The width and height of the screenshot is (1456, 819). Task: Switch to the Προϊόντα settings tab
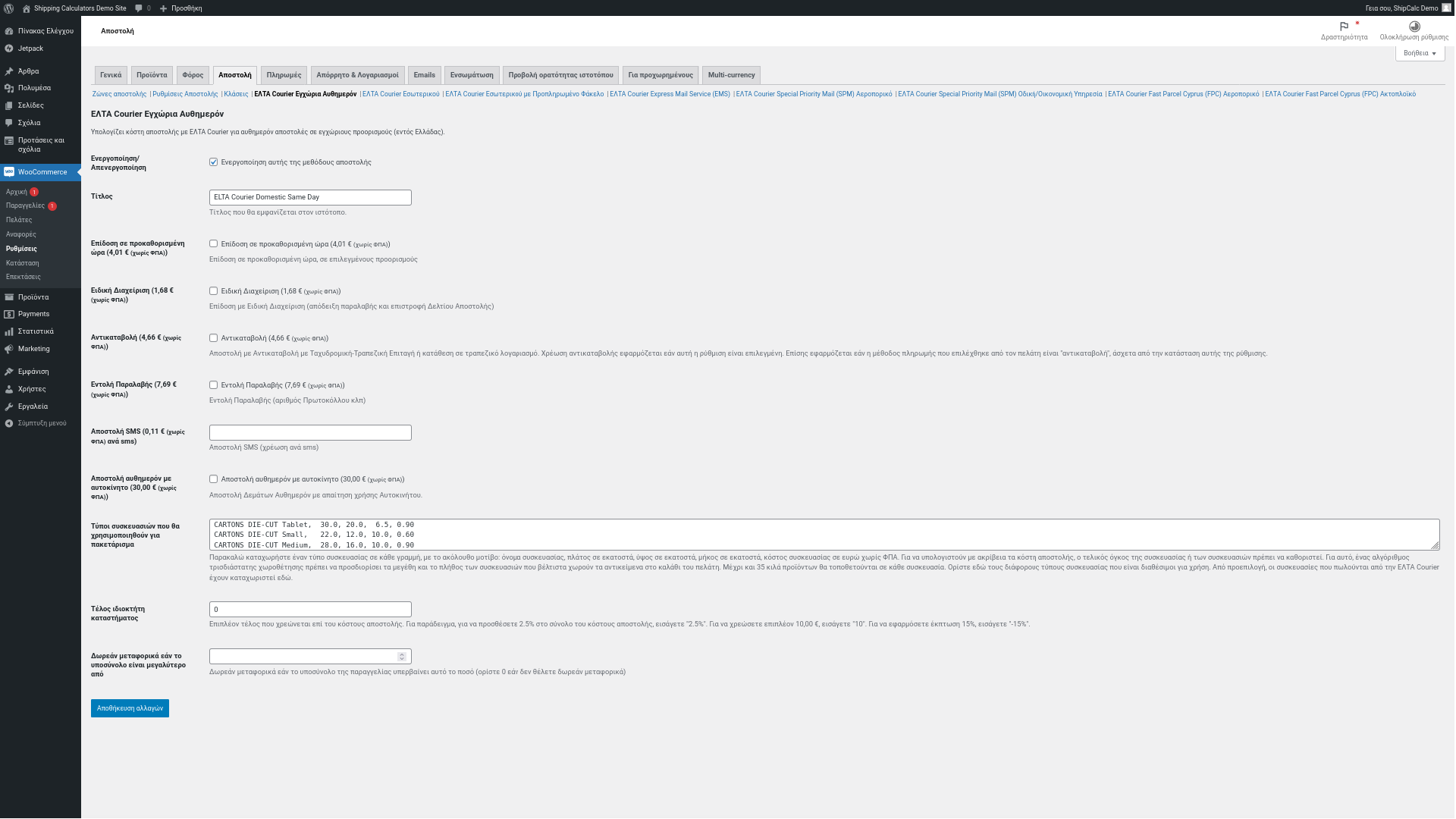tap(152, 75)
